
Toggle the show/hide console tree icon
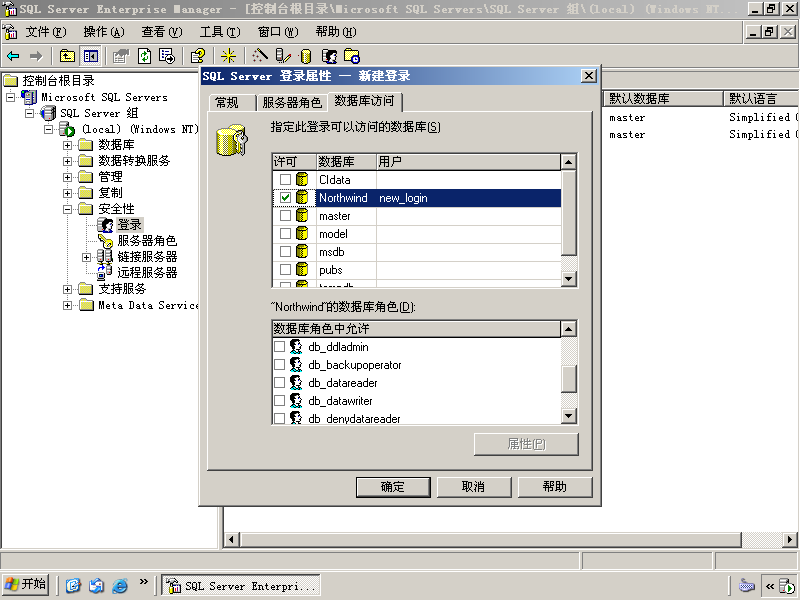(x=91, y=56)
